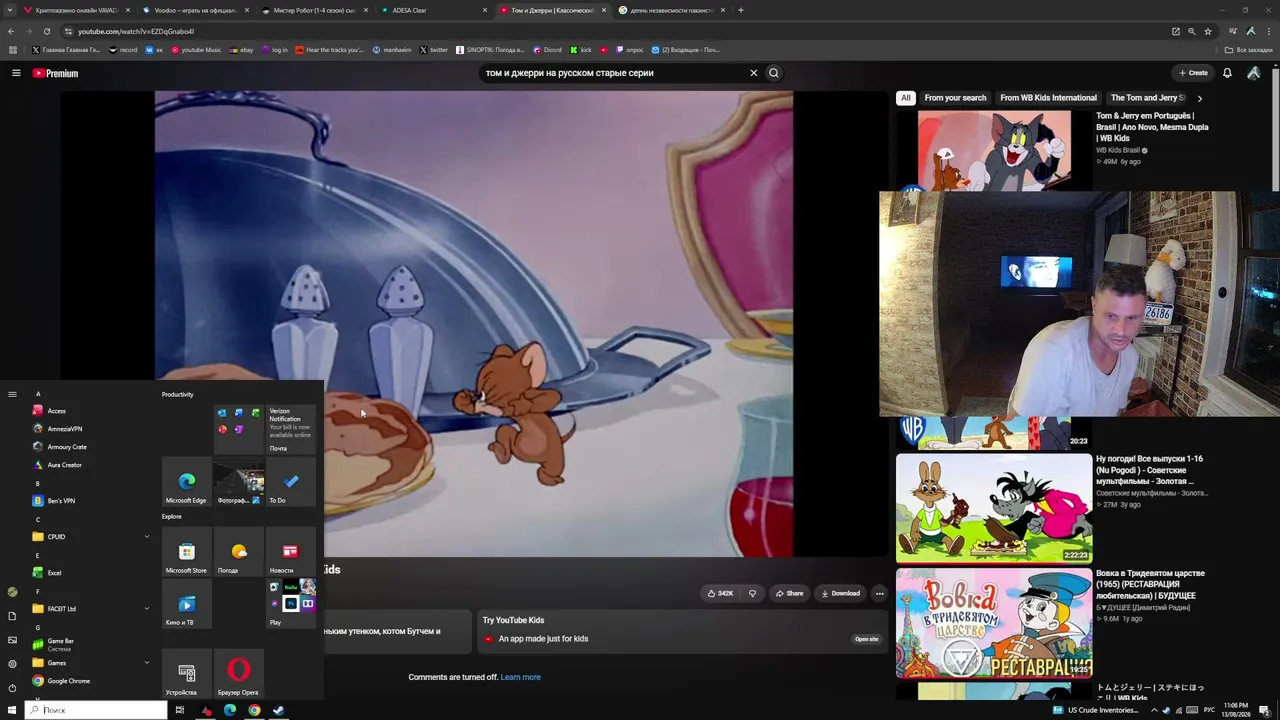Open a new browser tab
Image resolution: width=1280 pixels, height=720 pixels.
pyautogui.click(x=740, y=10)
